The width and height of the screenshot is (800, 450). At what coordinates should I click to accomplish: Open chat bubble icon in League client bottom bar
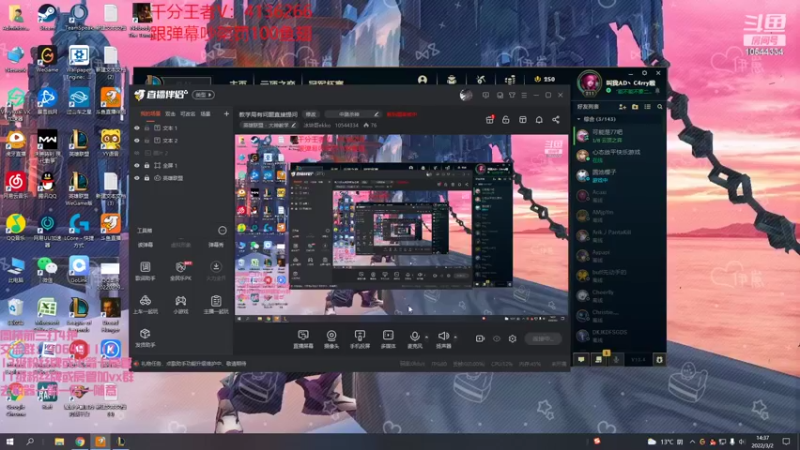[581, 360]
